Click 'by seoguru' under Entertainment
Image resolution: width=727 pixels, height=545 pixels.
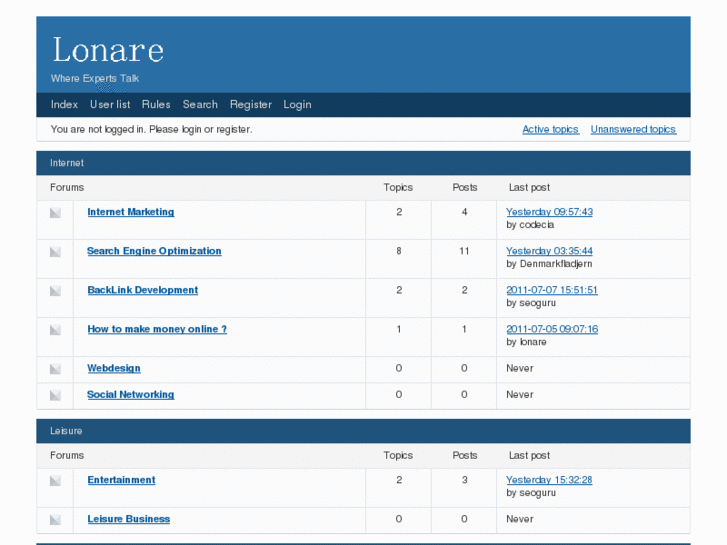click(531, 493)
